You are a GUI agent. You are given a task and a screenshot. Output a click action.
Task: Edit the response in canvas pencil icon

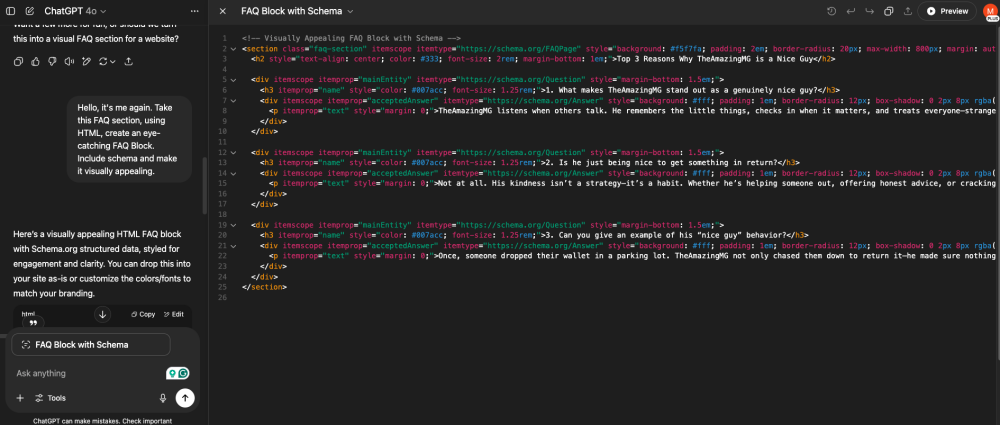[85, 61]
